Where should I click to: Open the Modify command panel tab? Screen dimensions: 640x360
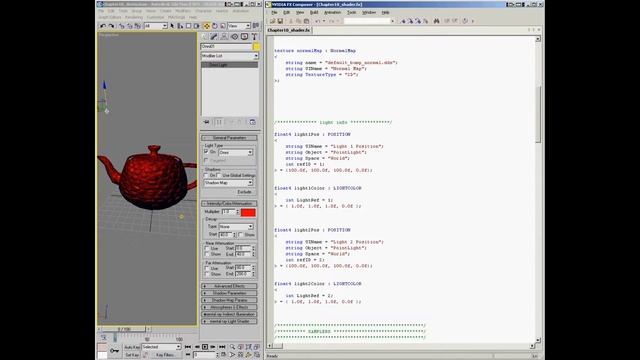pyautogui.click(x=214, y=37)
